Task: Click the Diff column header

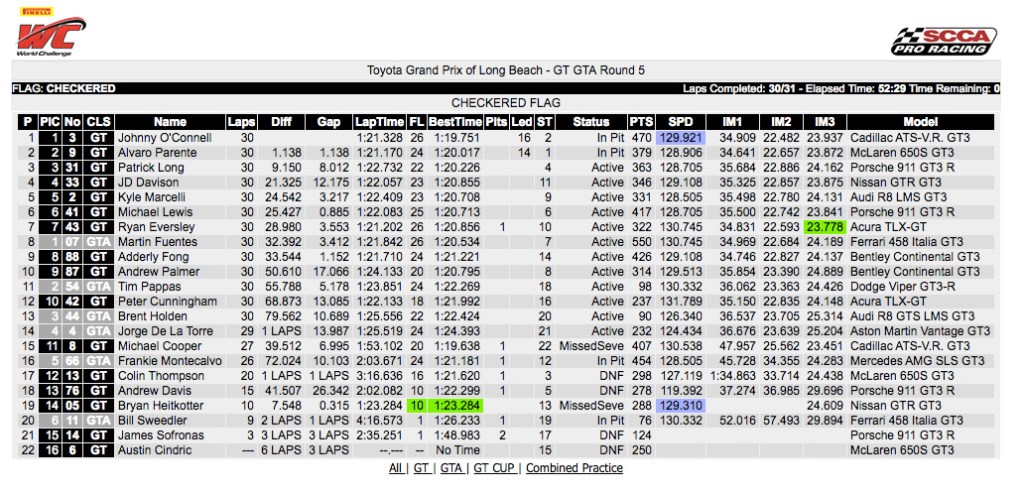Action: [x=281, y=122]
